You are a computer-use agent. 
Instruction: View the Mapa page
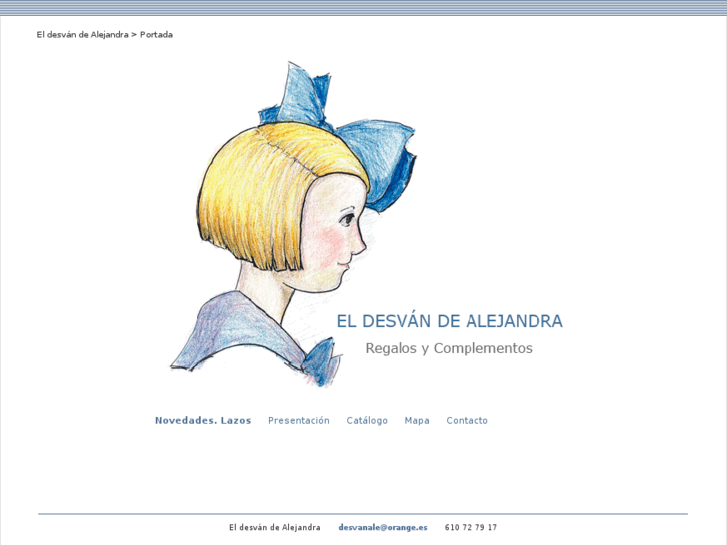coord(417,421)
